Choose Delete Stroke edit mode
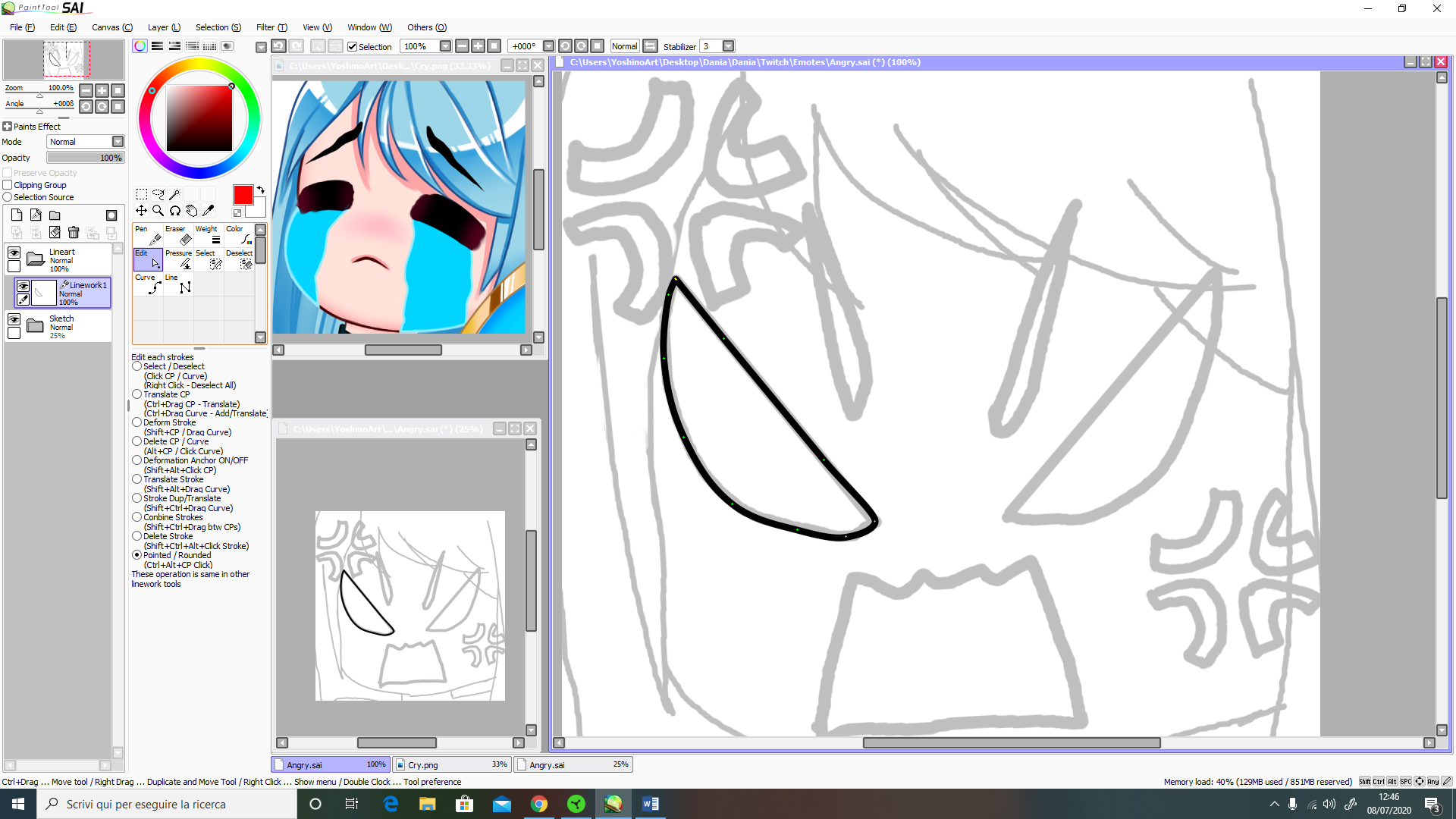 tap(136, 536)
